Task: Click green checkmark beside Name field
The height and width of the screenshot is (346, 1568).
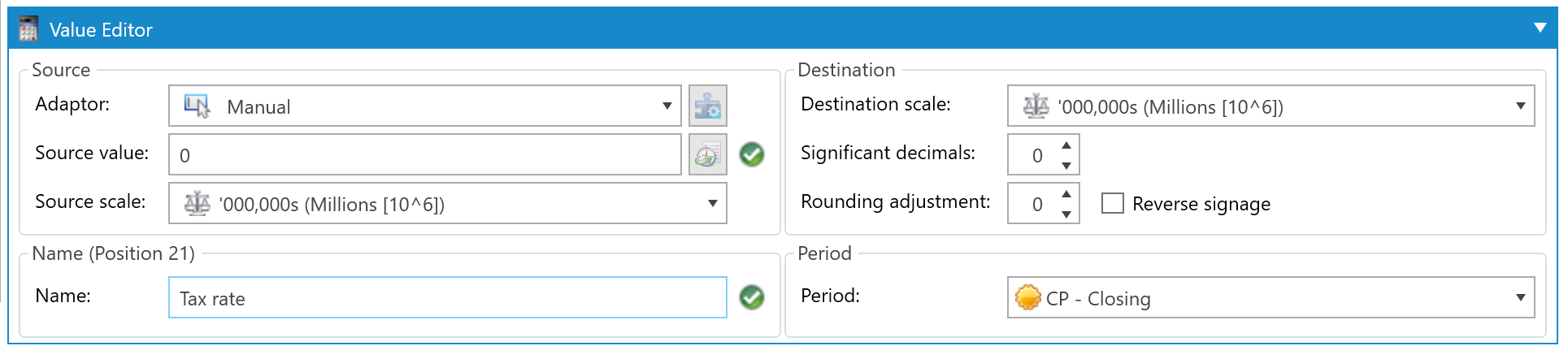Action: 752,297
